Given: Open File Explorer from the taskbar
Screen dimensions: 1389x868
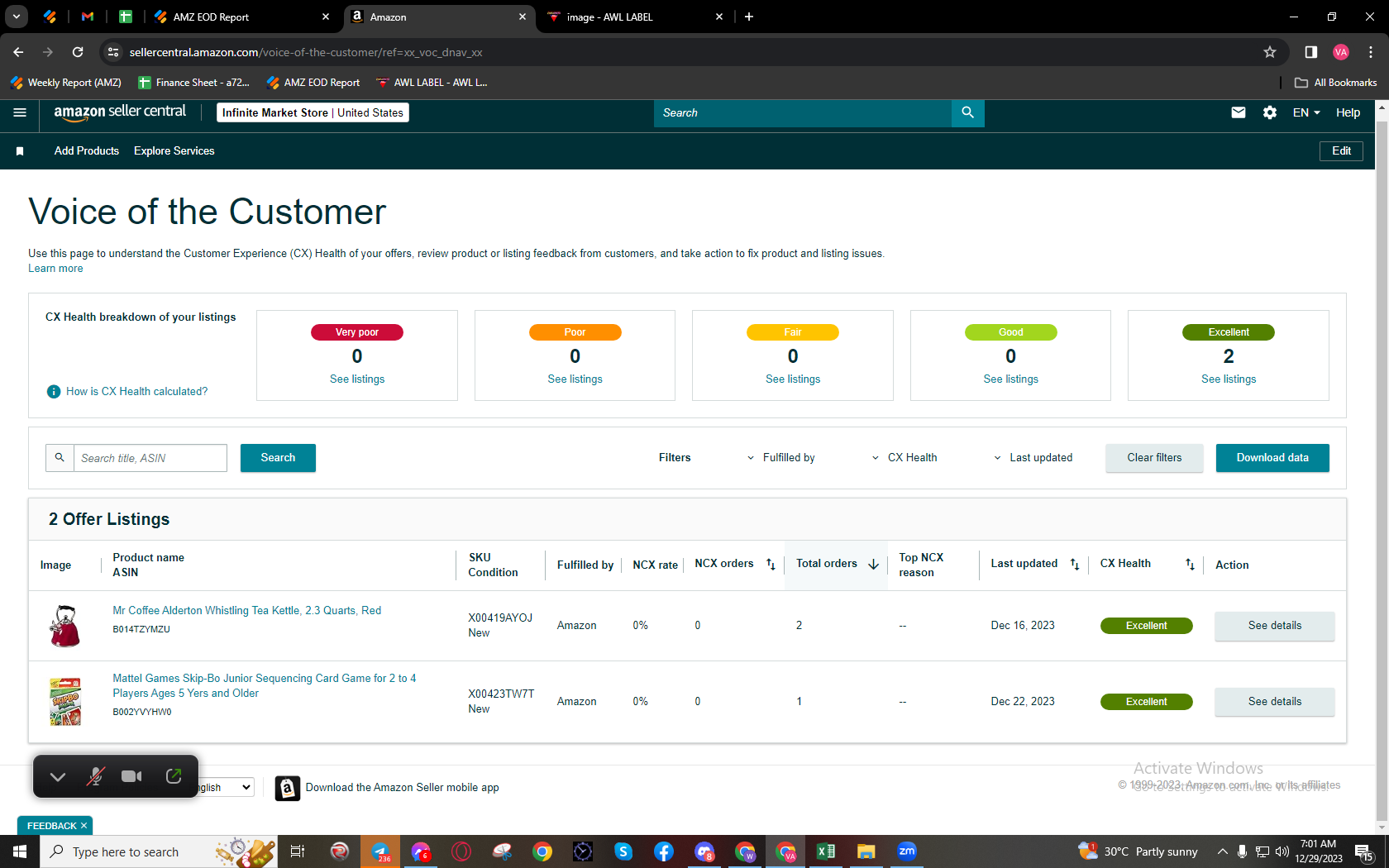Looking at the screenshot, I should tap(866, 851).
